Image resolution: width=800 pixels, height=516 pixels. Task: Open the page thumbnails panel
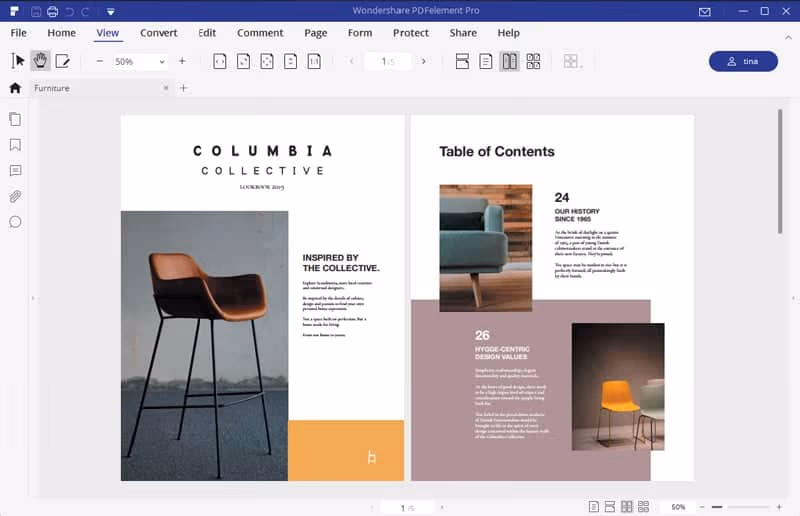(15, 119)
